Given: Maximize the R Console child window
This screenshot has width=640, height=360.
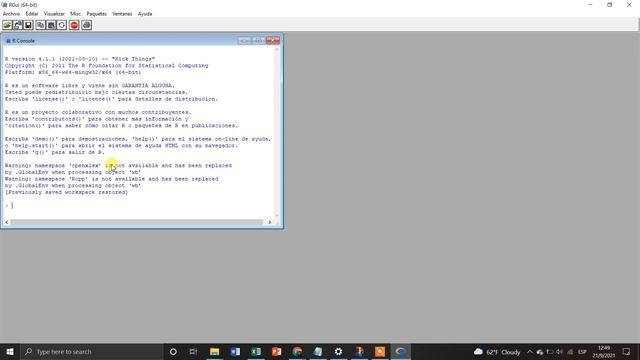Looking at the screenshot, I should 258,40.
